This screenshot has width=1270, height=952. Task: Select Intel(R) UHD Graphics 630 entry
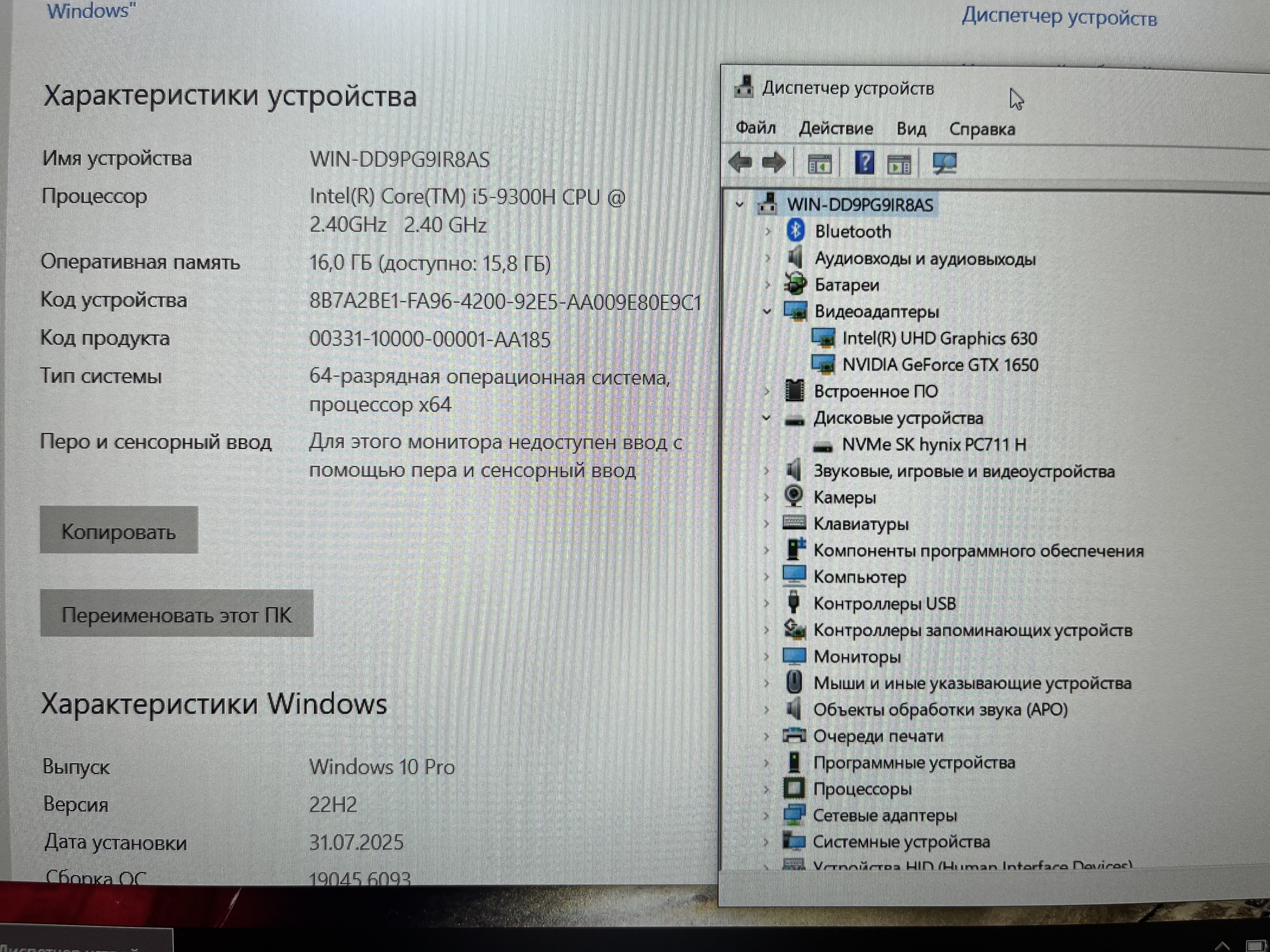pyautogui.click(x=939, y=338)
